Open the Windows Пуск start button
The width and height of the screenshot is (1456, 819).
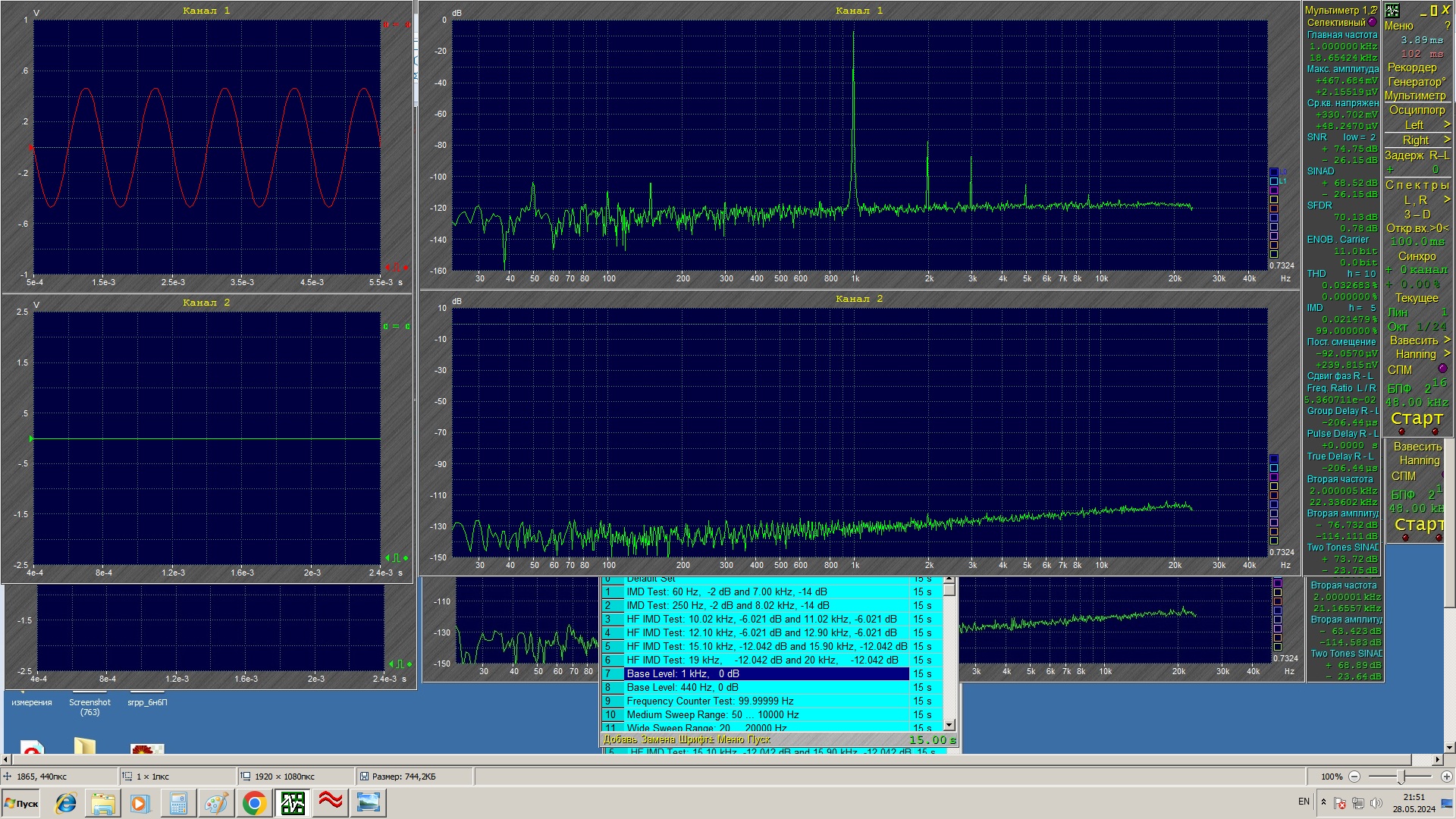click(22, 803)
